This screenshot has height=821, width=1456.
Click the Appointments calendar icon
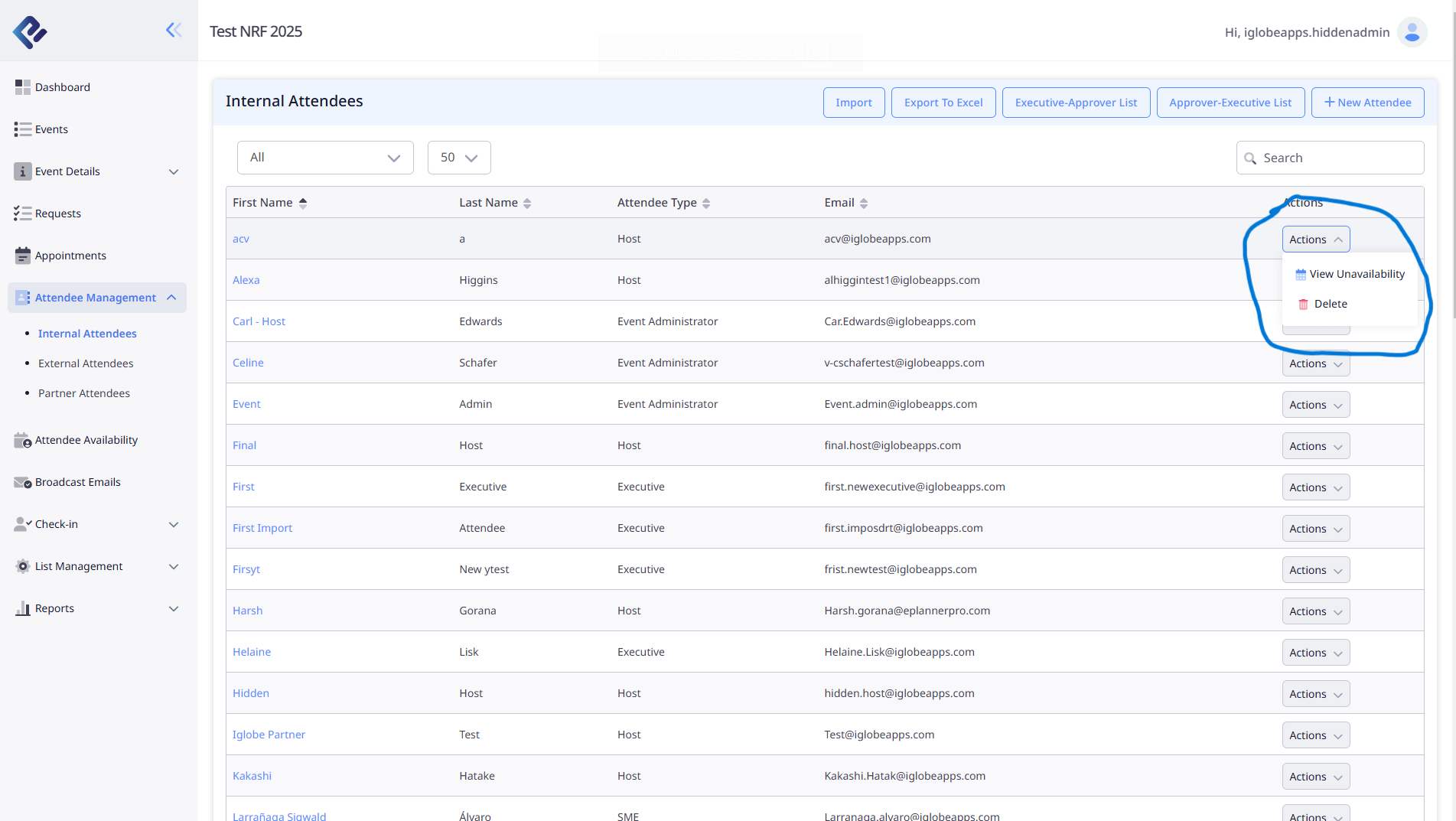[x=22, y=256]
